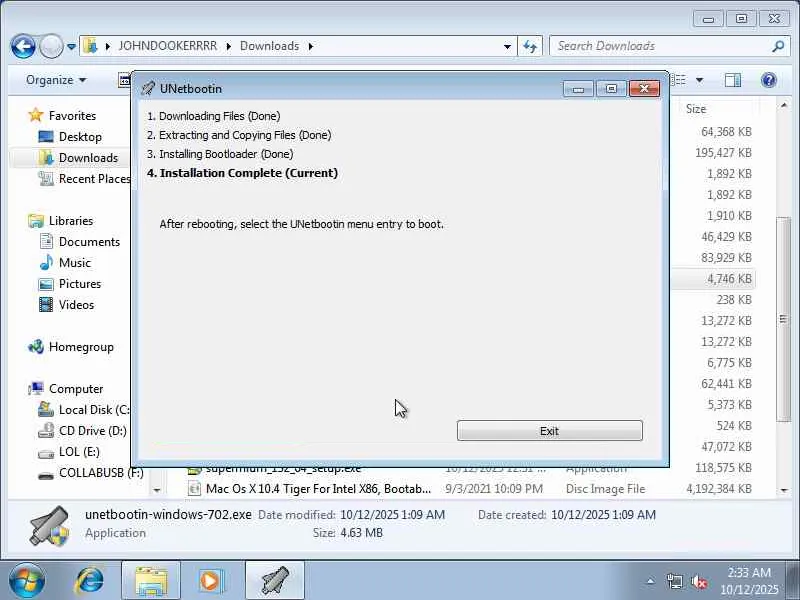Click the 64,368 KB size entry
The height and width of the screenshot is (600, 800).
coord(726,132)
